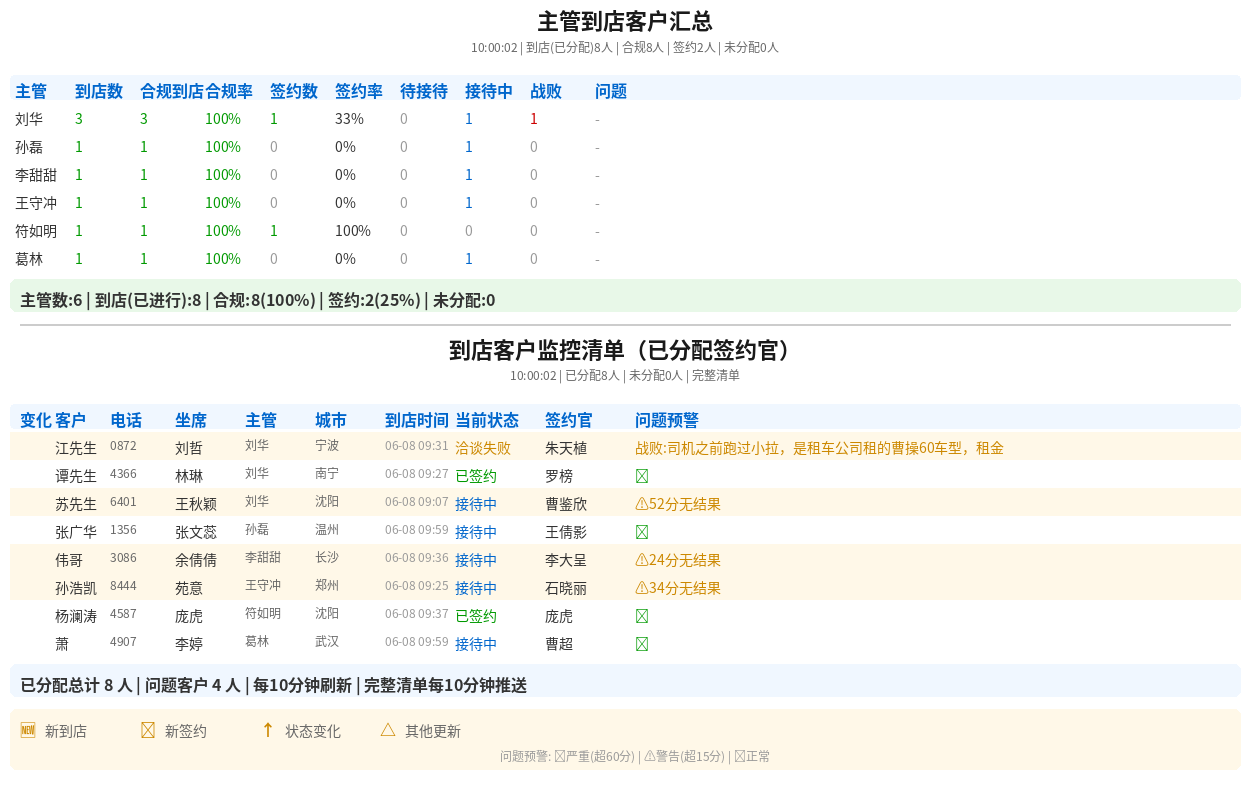Viewport: 1250px width, 812px height.
Task: Click the green status icon in 萧's row
Action: (x=642, y=644)
